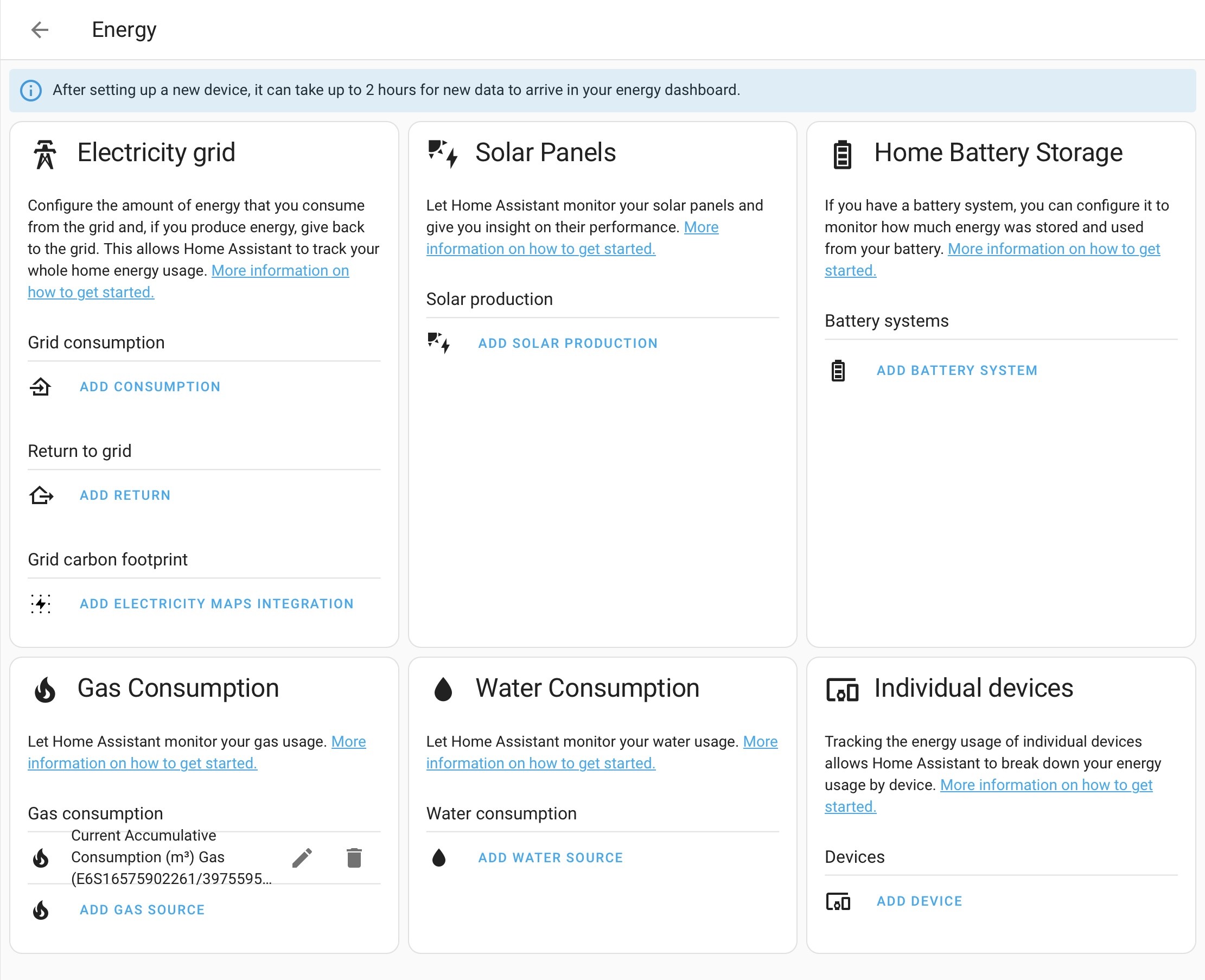Click the devices icon beside Add Device
This screenshot has height=980, width=1205.
(x=838, y=901)
